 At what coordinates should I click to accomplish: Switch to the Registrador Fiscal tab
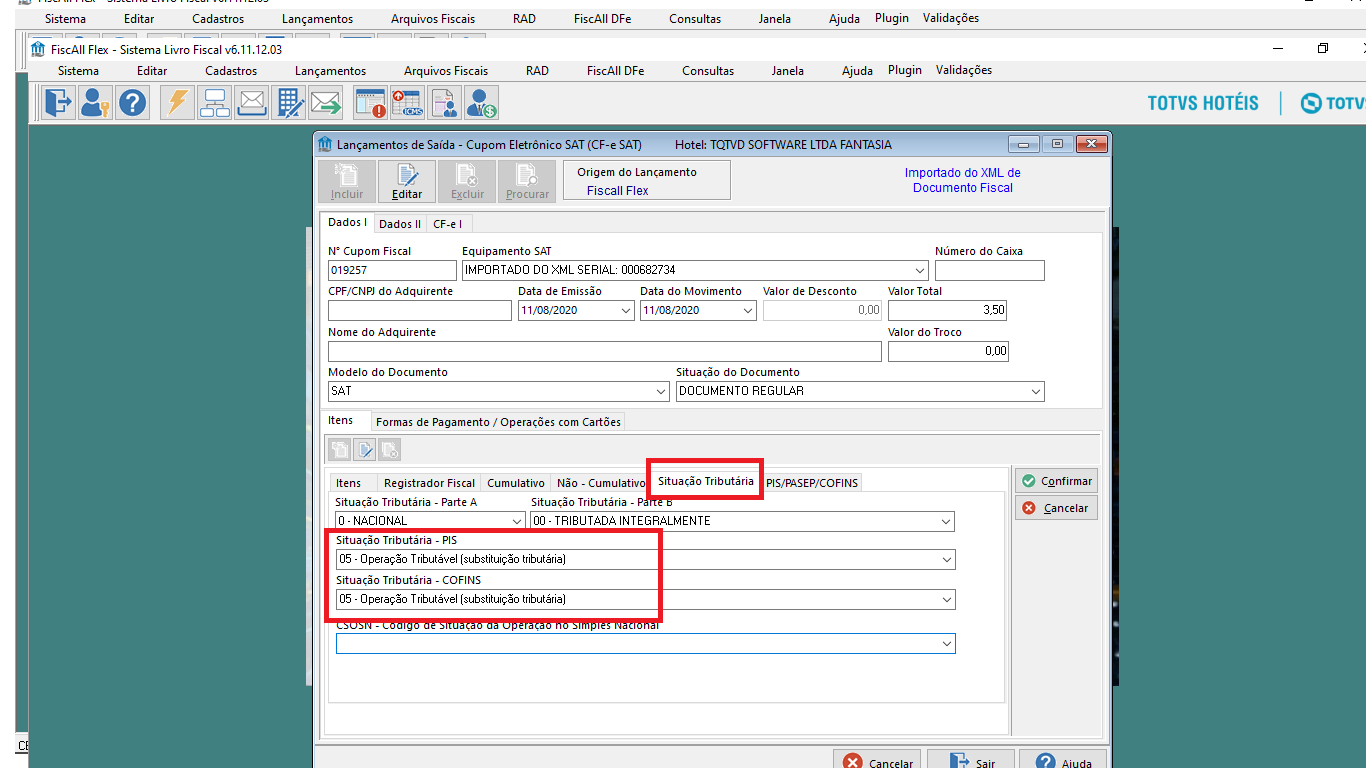click(430, 483)
